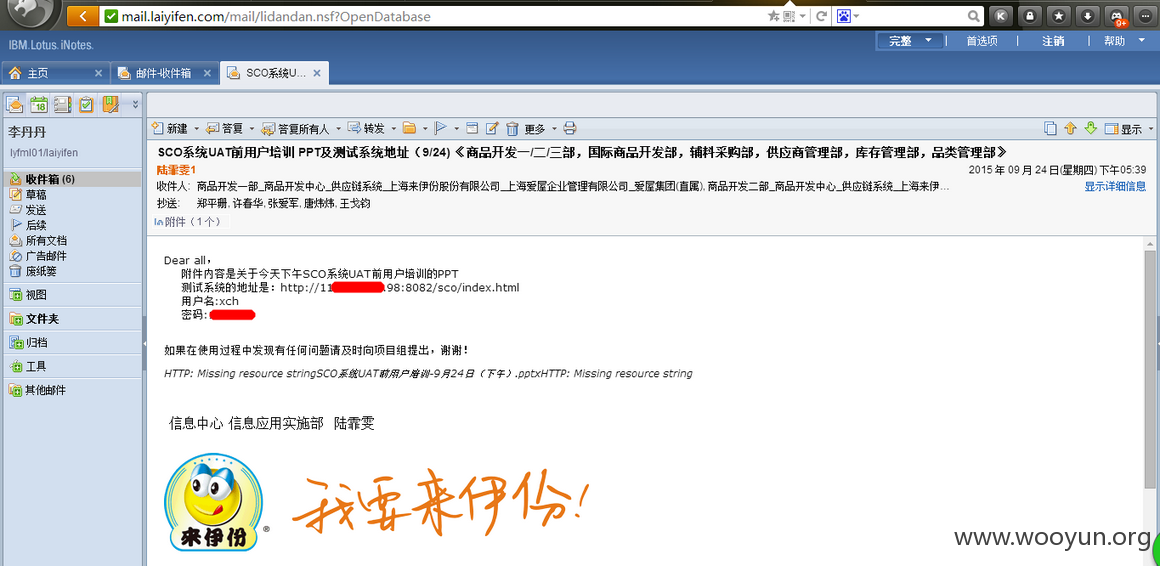Click the edit message pencil icon
Image resolution: width=1160 pixels, height=566 pixels.
[492, 129]
